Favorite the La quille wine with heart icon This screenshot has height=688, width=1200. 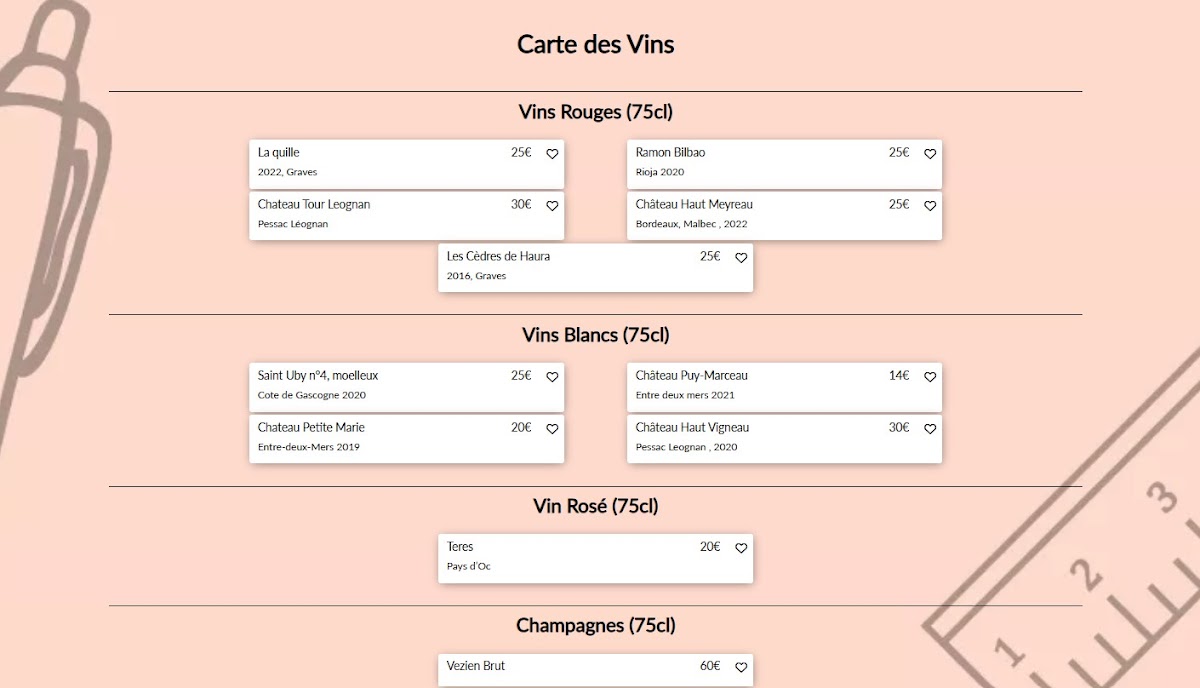click(552, 154)
